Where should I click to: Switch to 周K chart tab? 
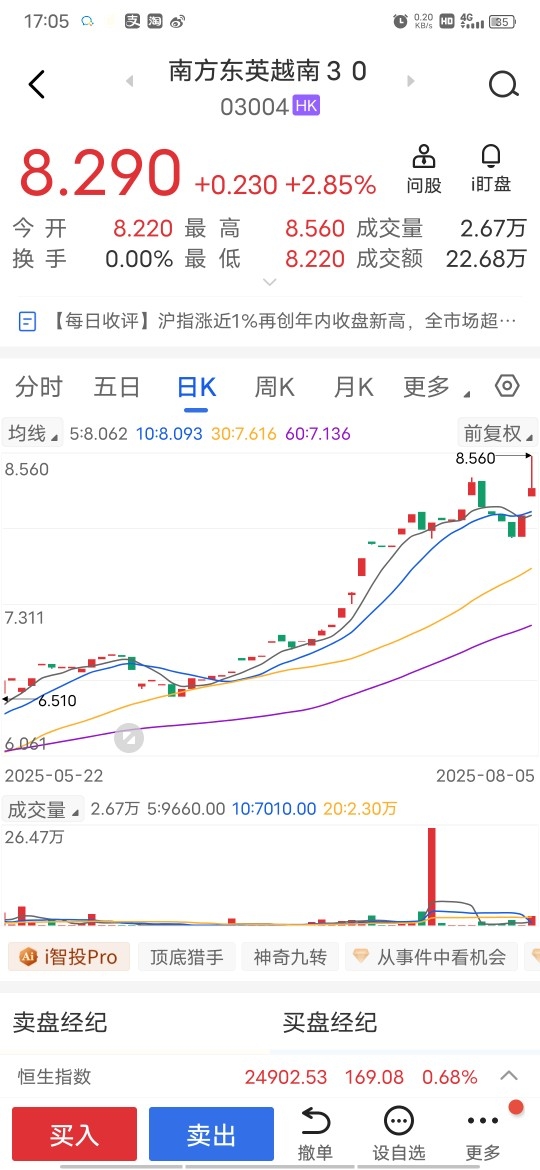[x=274, y=387]
